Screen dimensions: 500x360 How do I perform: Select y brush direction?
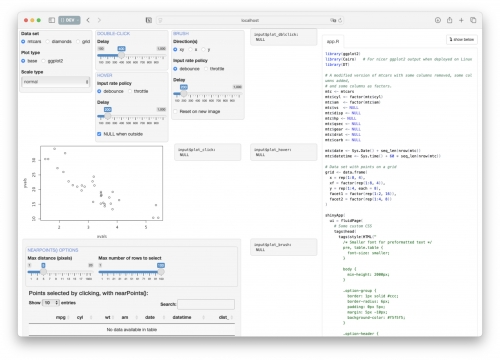(203, 50)
